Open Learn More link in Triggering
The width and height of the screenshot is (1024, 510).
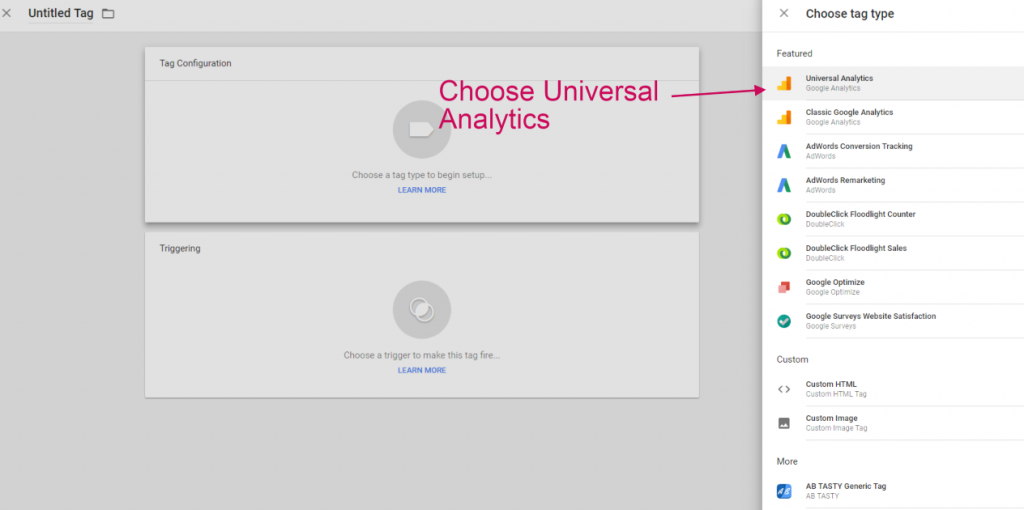point(422,370)
